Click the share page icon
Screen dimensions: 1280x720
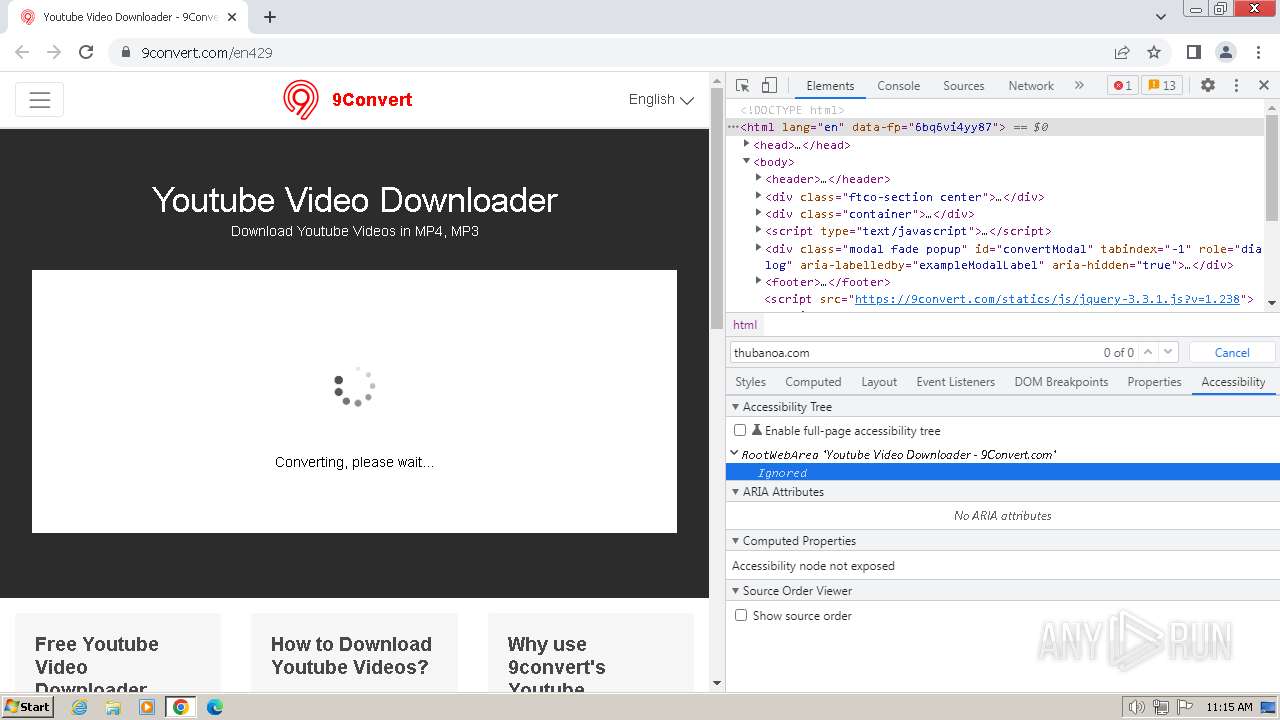[1122, 52]
